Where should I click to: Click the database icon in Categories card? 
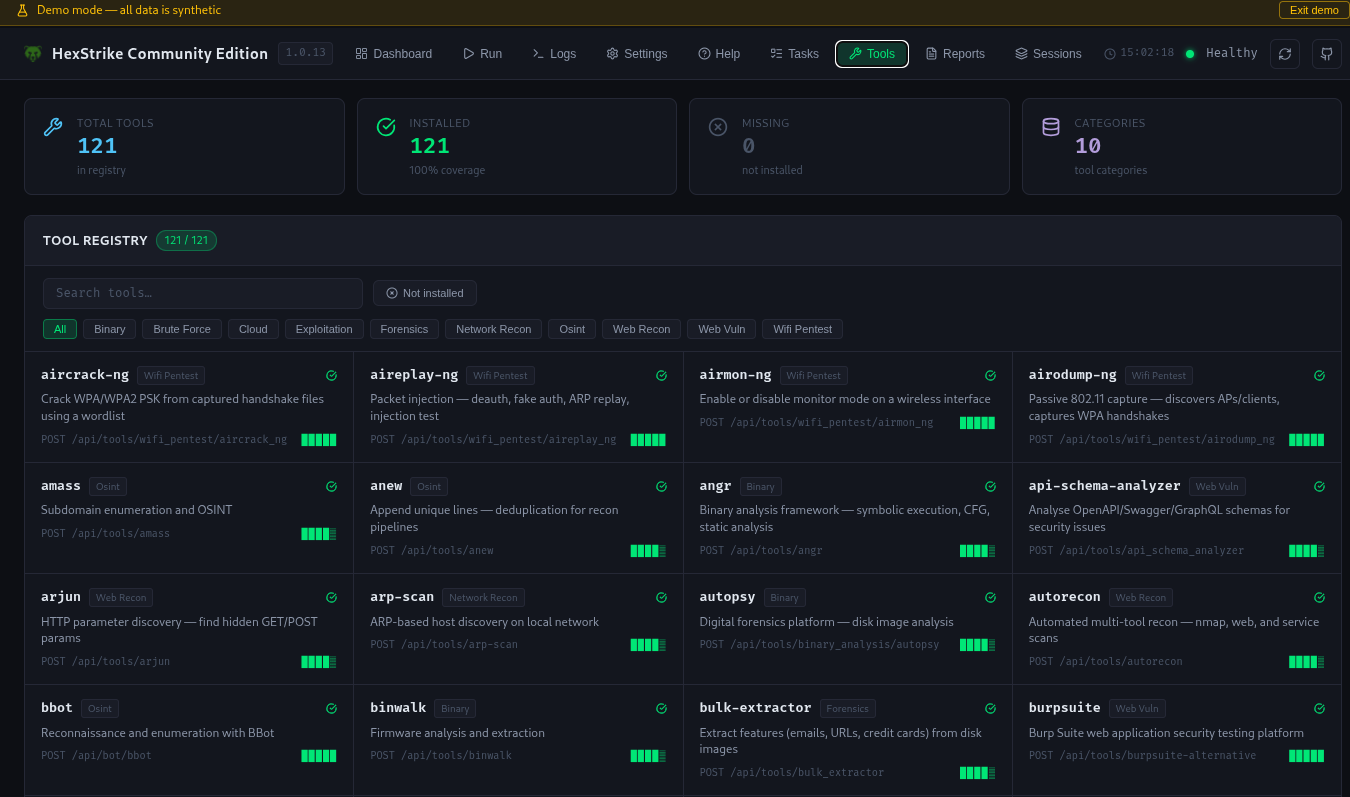pyautogui.click(x=1051, y=127)
